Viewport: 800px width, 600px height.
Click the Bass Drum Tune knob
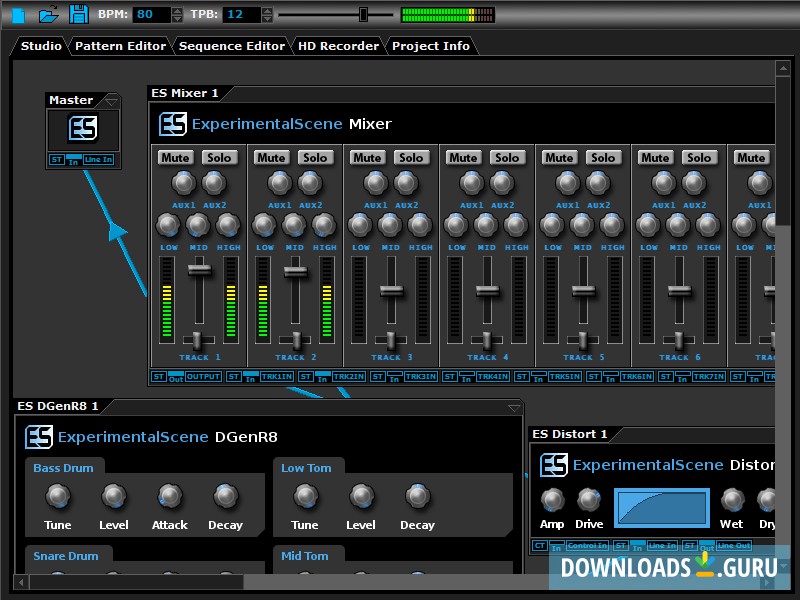(x=58, y=496)
